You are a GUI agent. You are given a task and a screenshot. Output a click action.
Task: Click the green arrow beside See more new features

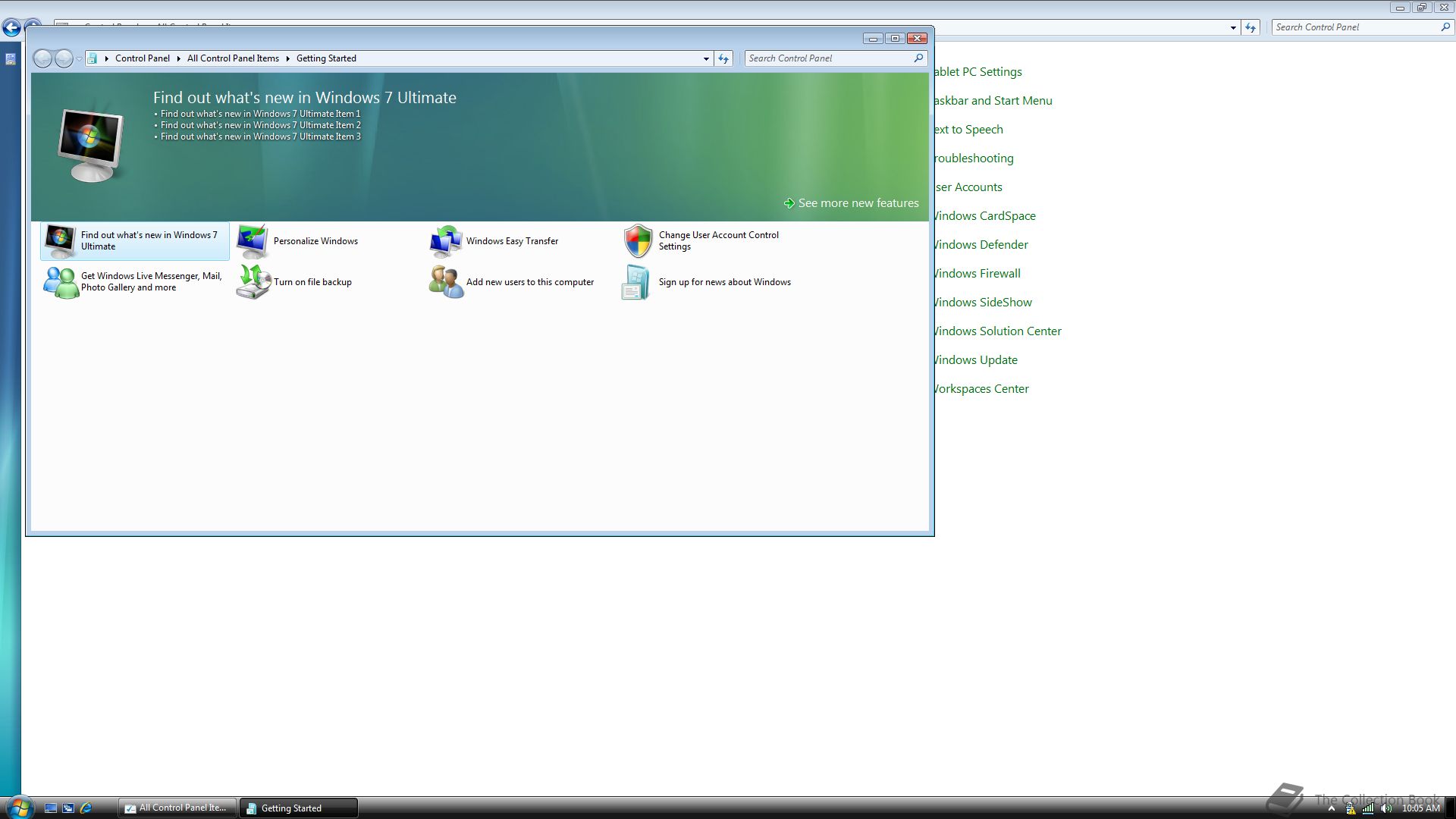pyautogui.click(x=789, y=203)
